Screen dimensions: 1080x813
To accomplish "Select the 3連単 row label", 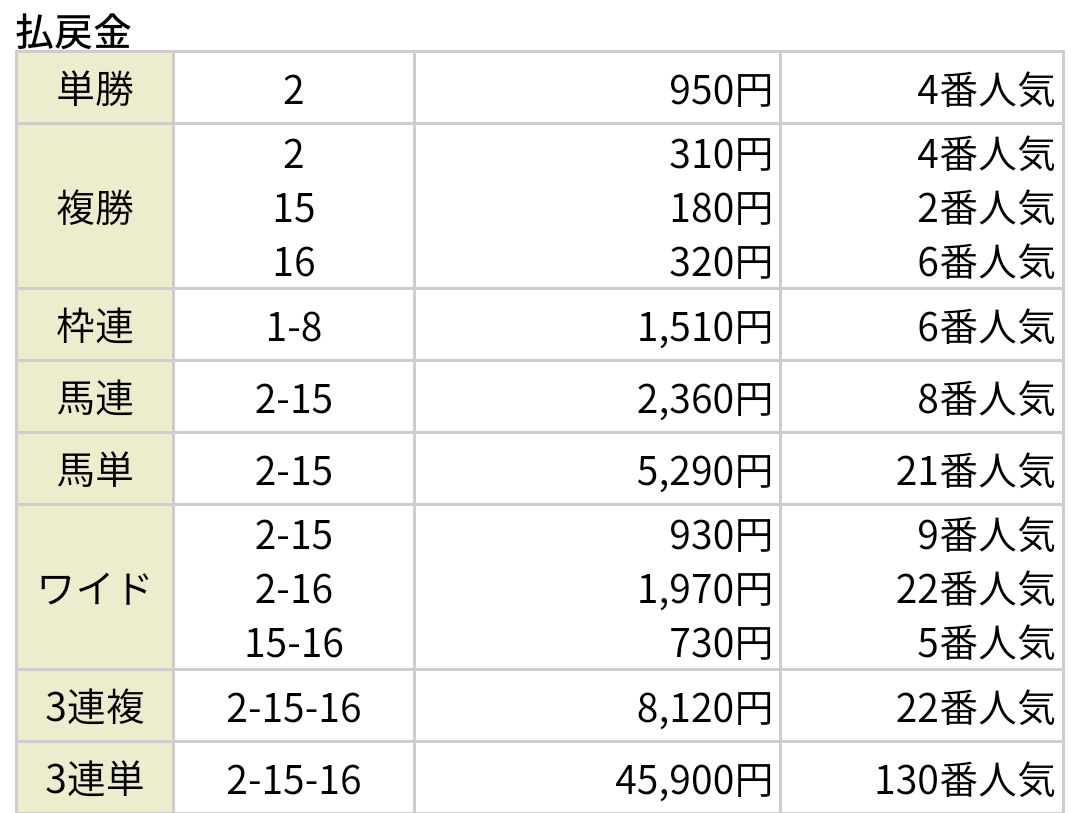I will tap(95, 778).
